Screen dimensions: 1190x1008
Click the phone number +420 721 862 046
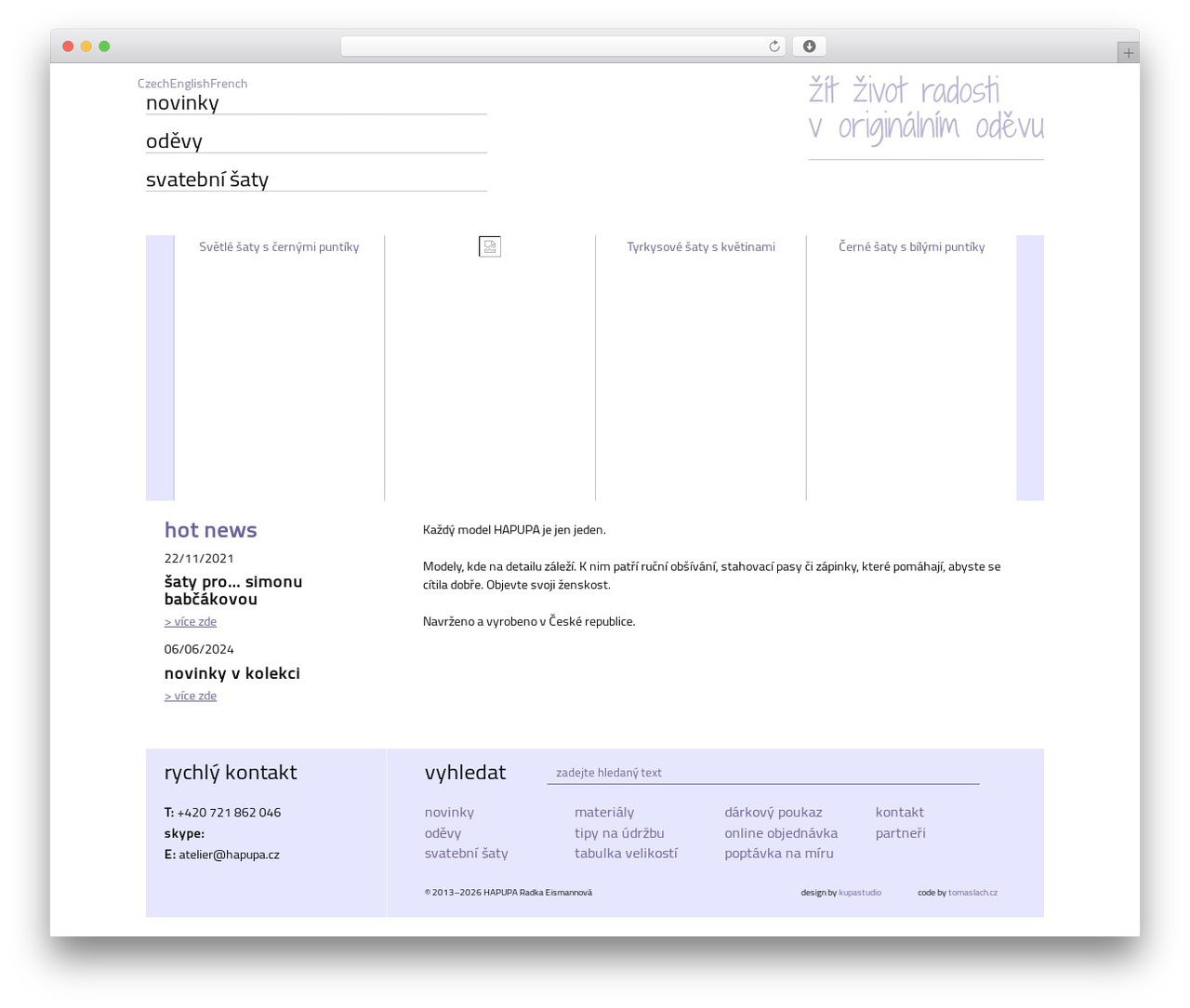[229, 813]
